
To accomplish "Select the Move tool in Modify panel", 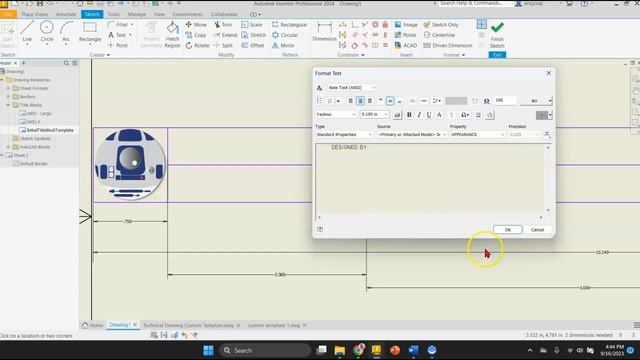I will click(196, 24).
